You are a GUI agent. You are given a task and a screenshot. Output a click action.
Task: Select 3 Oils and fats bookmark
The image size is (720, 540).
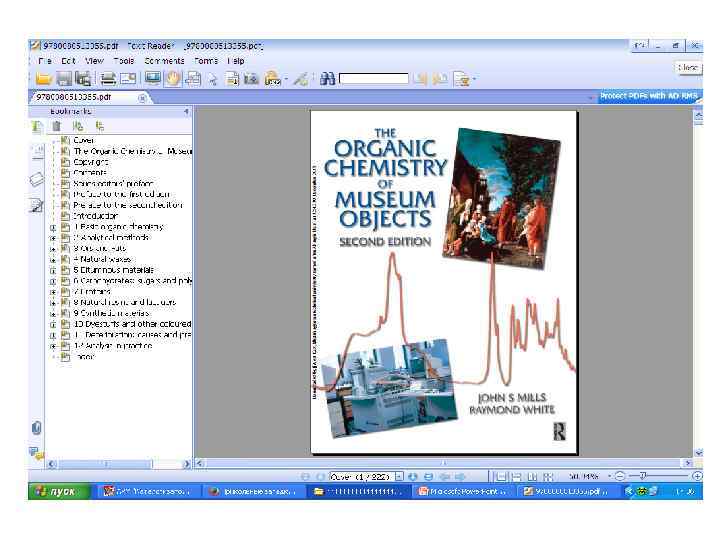(x=100, y=248)
